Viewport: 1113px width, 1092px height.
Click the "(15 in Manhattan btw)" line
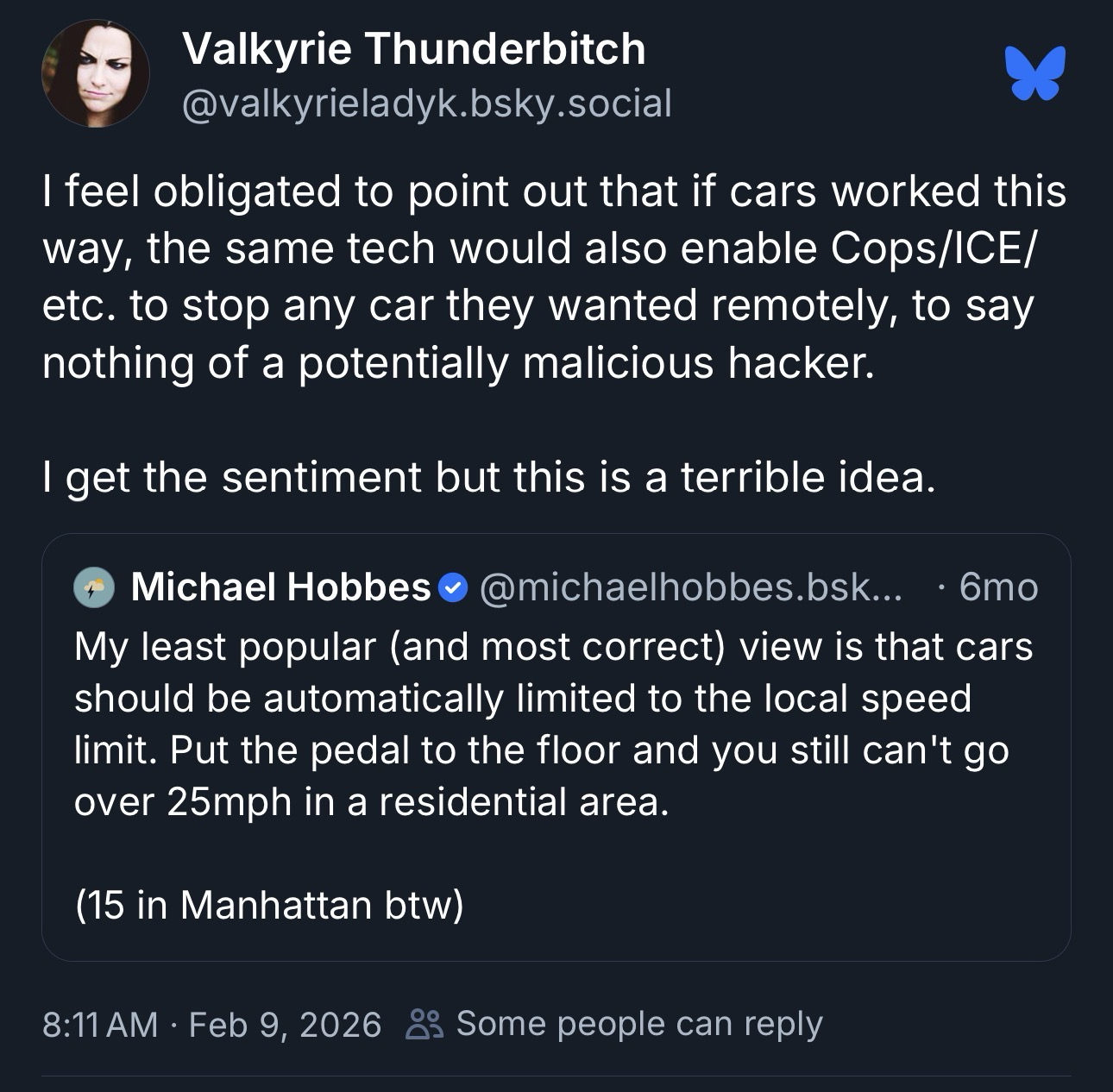click(x=269, y=905)
